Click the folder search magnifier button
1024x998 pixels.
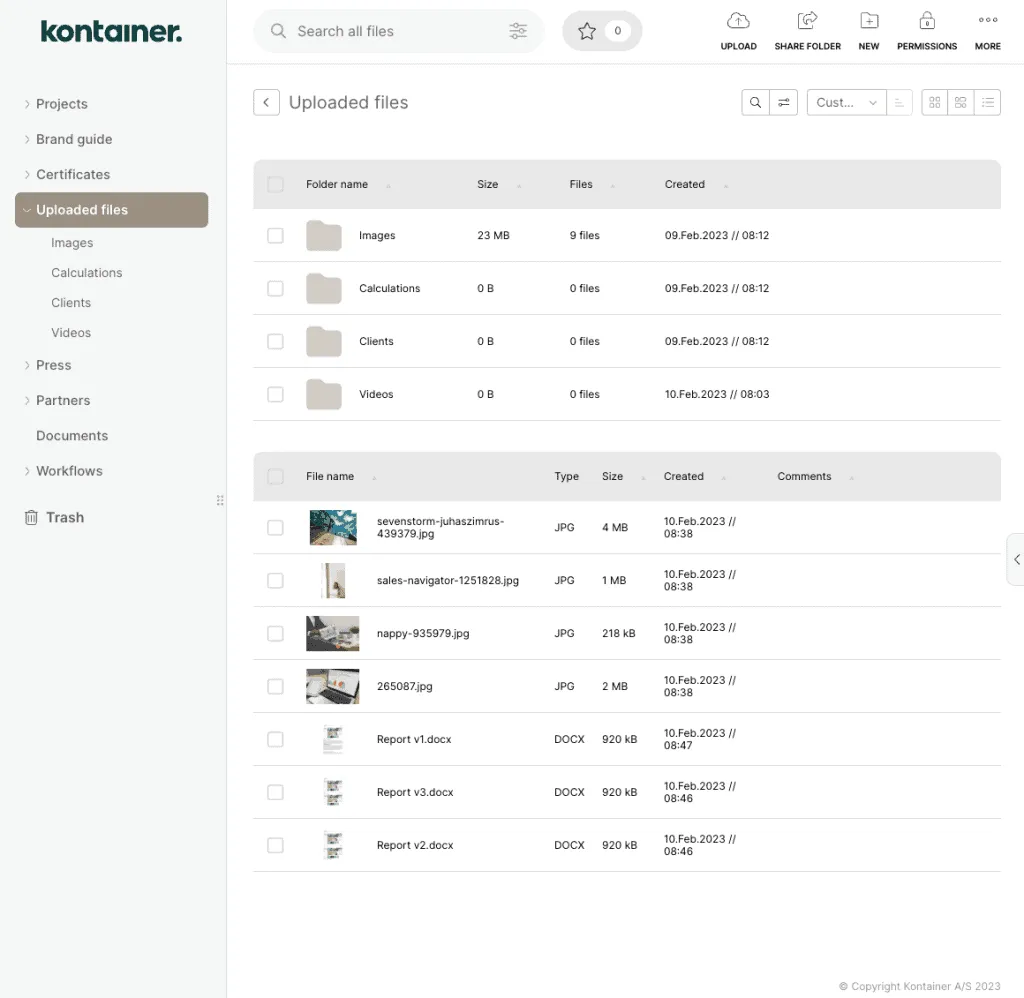[755, 103]
